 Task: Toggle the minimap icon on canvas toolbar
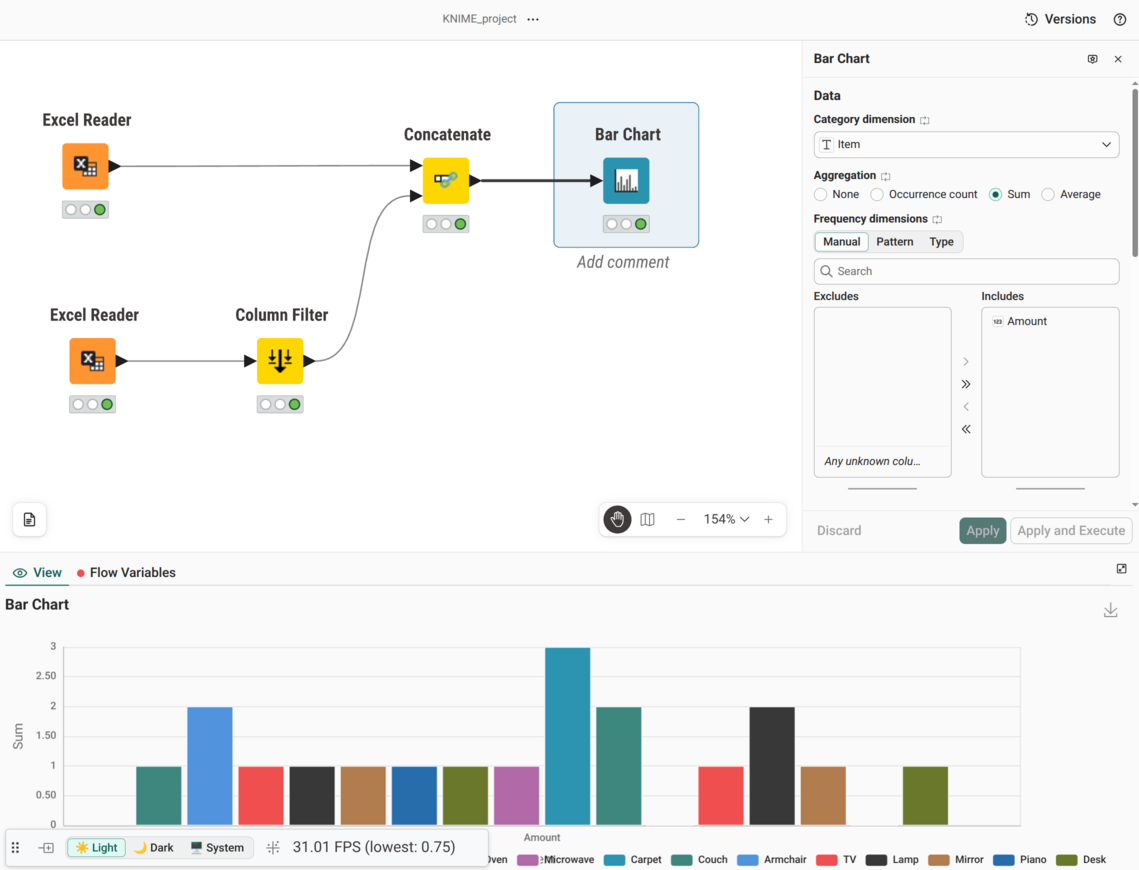(647, 519)
